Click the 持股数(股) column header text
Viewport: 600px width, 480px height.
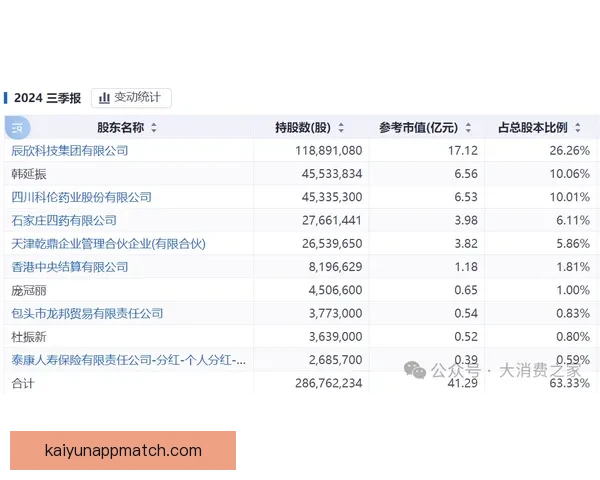[x=303, y=127]
